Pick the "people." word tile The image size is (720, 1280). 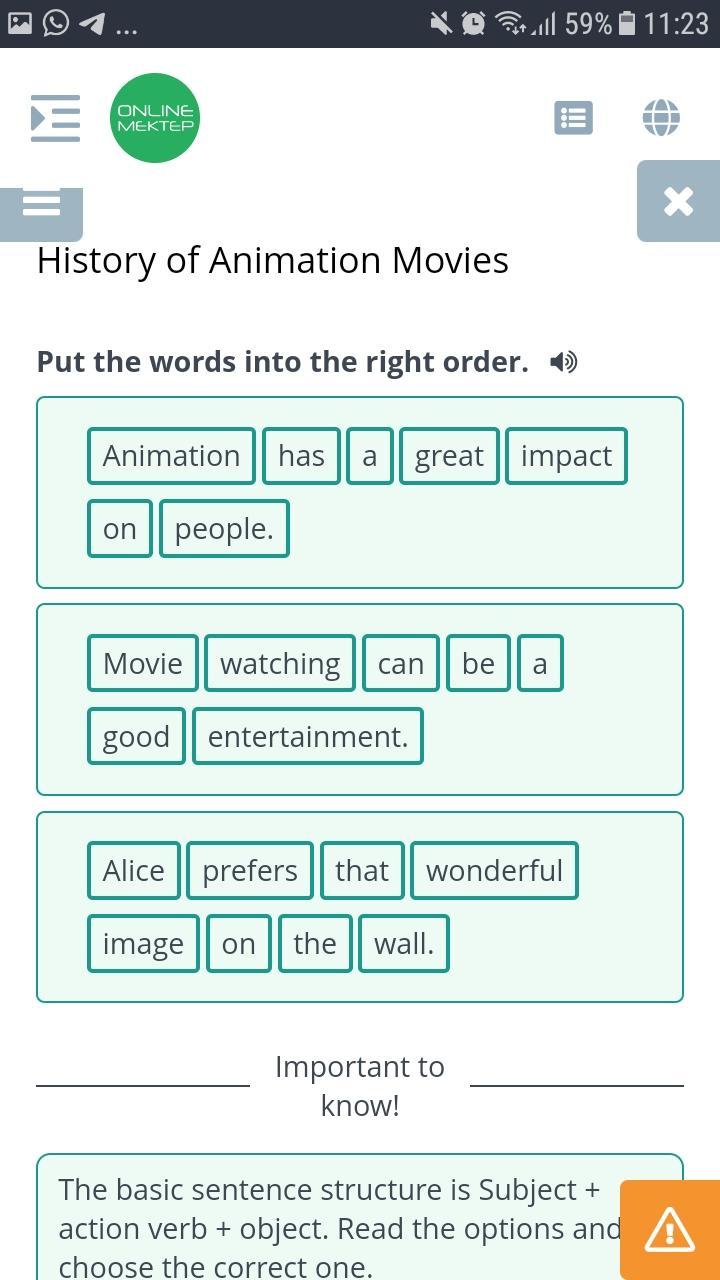(x=224, y=529)
